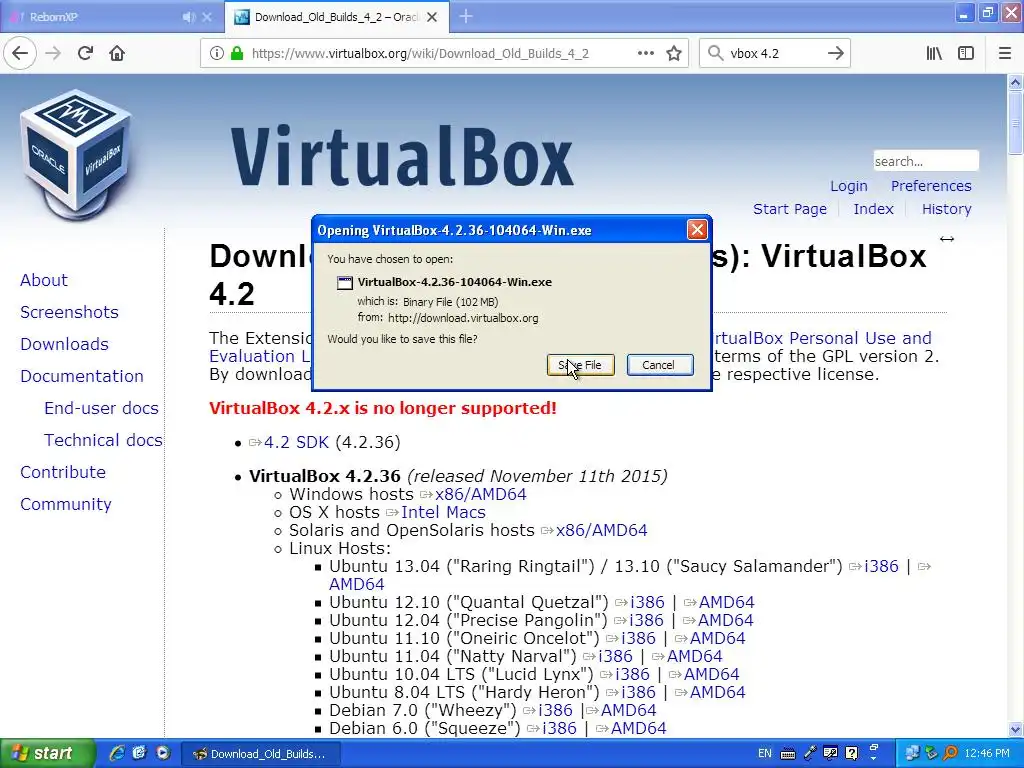Click the vbox 4.2 search field

point(774,54)
